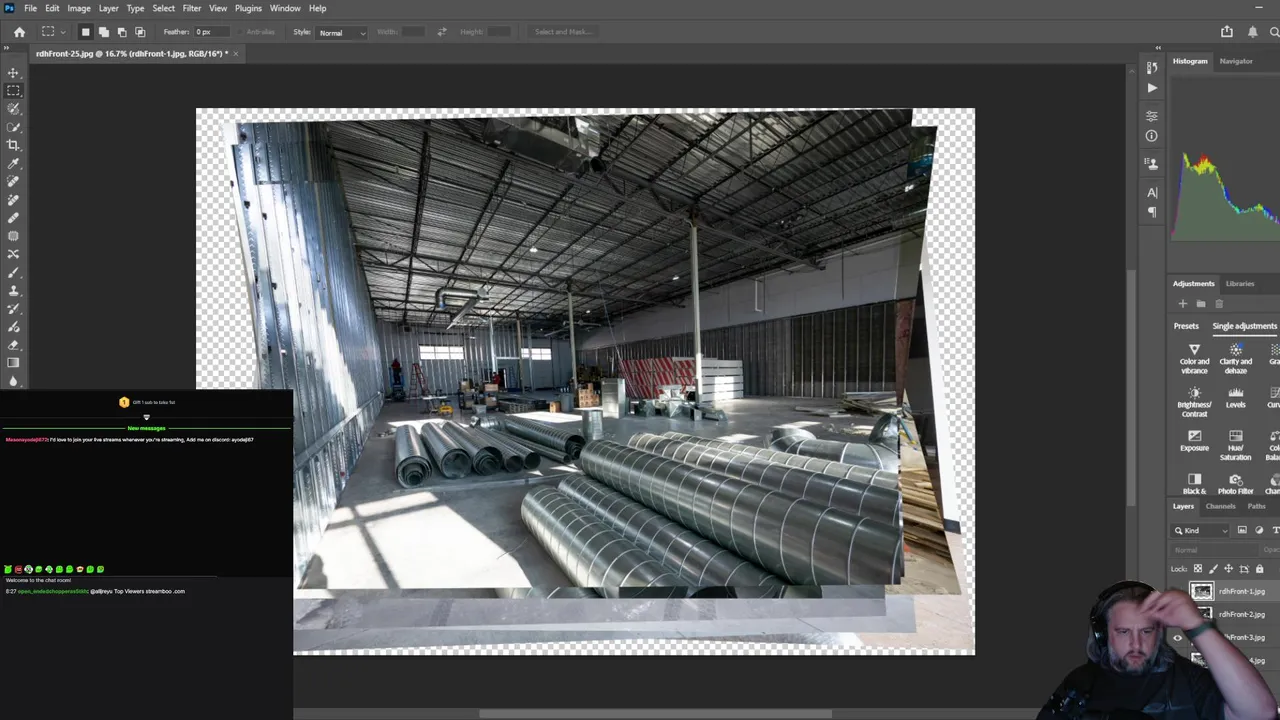This screenshot has width=1280, height=720.
Task: Open the Filter menu
Action: coord(191,8)
